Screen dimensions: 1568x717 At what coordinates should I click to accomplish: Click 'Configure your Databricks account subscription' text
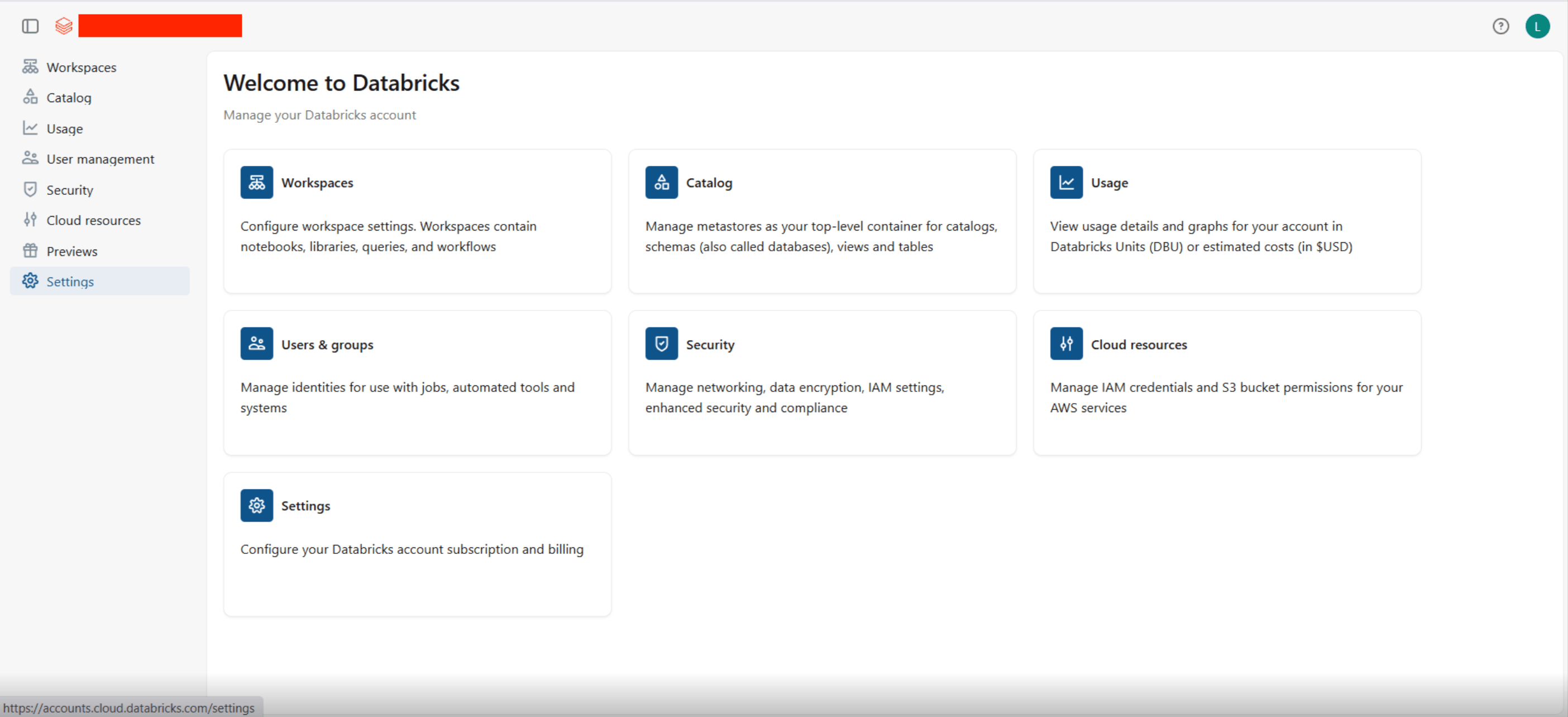point(412,549)
